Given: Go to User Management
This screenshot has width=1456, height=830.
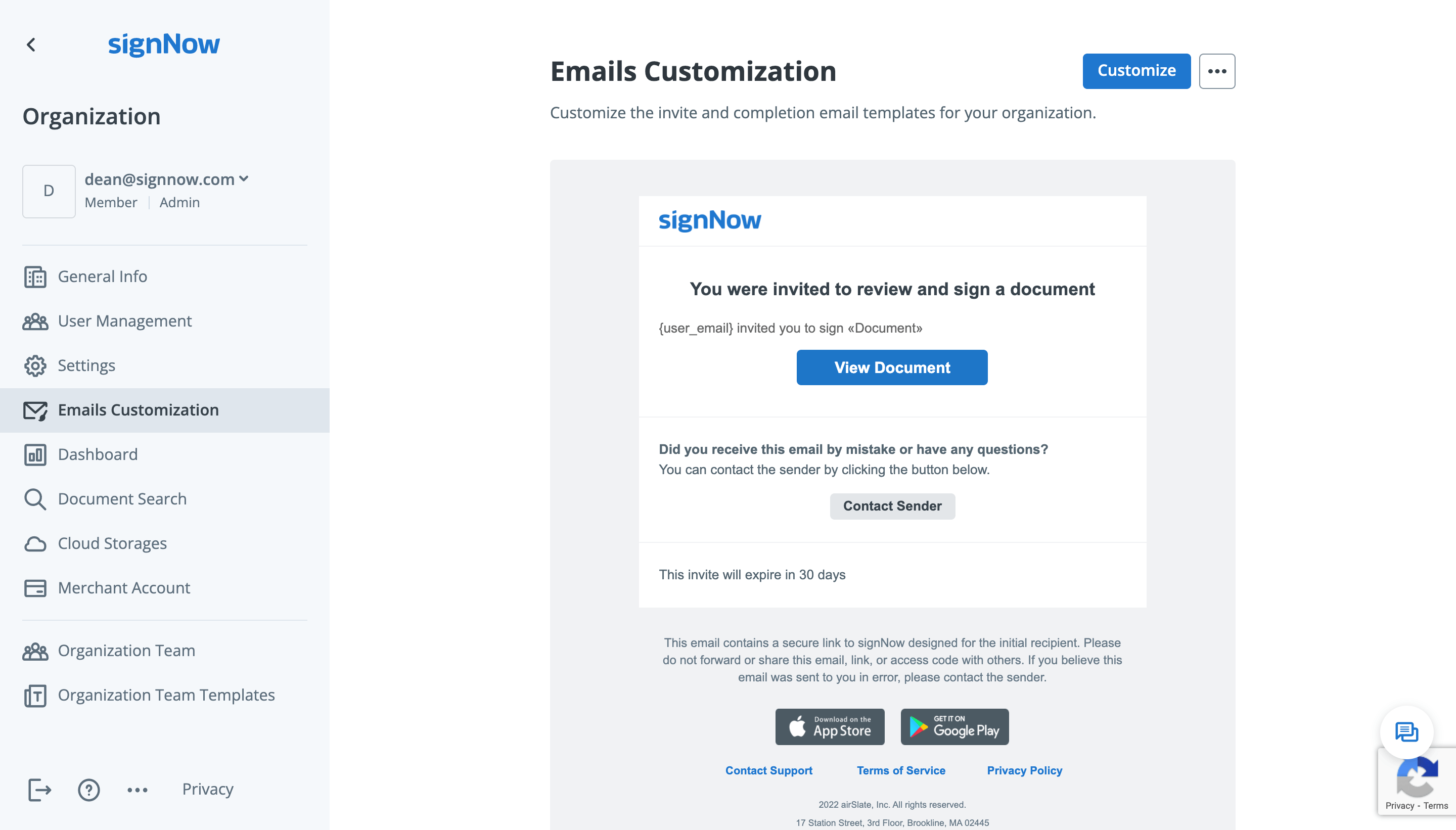Looking at the screenshot, I should pyautogui.click(x=125, y=321).
